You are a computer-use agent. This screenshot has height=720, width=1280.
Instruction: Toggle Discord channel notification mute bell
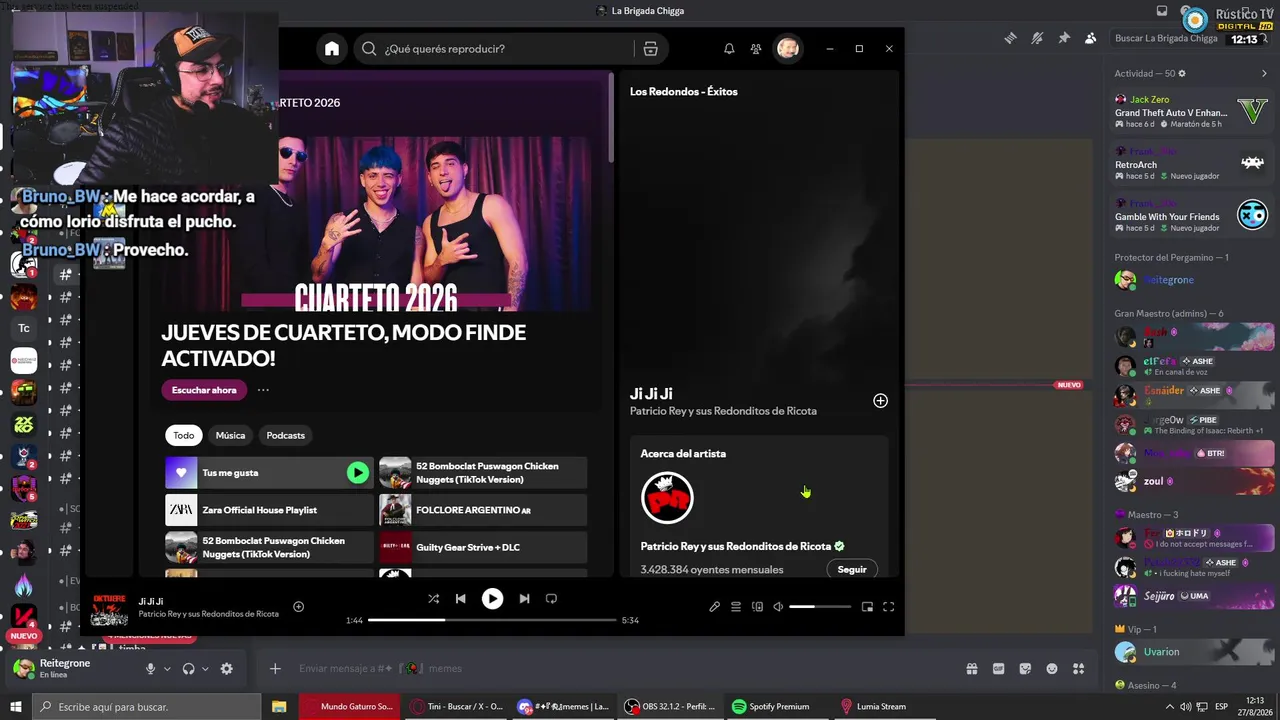point(1037,38)
